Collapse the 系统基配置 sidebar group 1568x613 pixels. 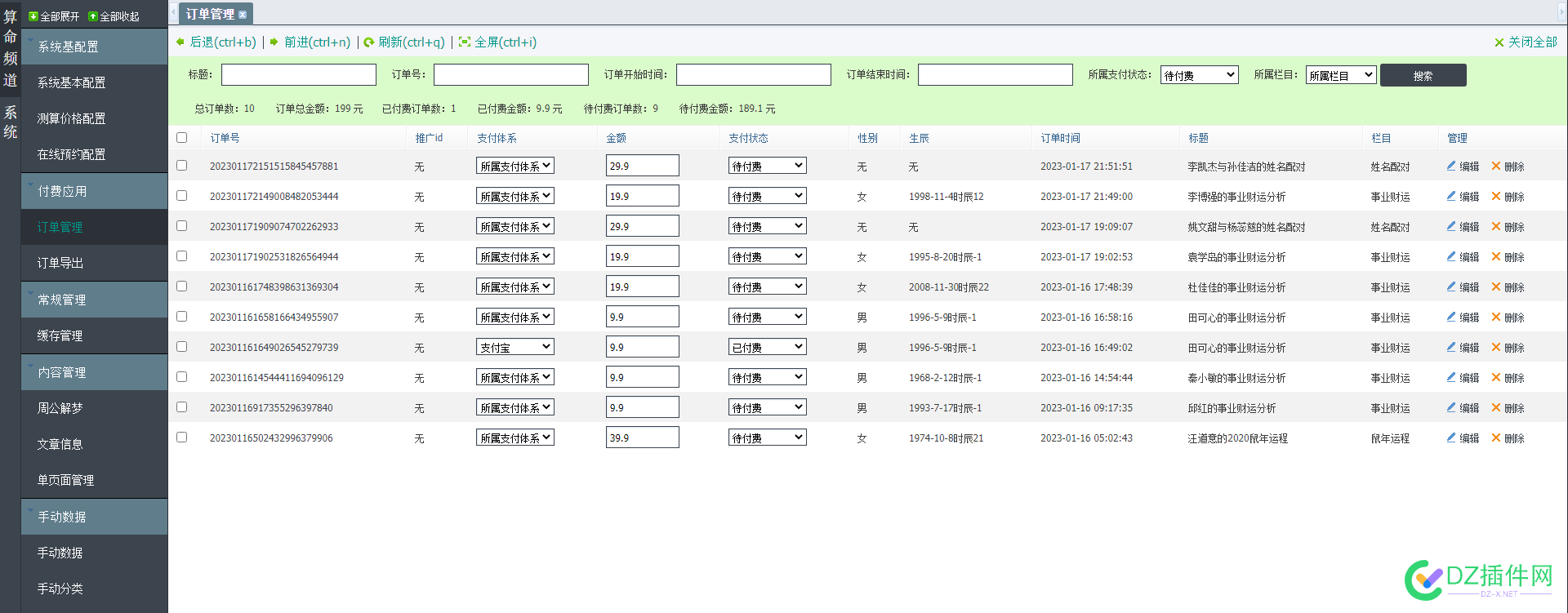tap(95, 47)
